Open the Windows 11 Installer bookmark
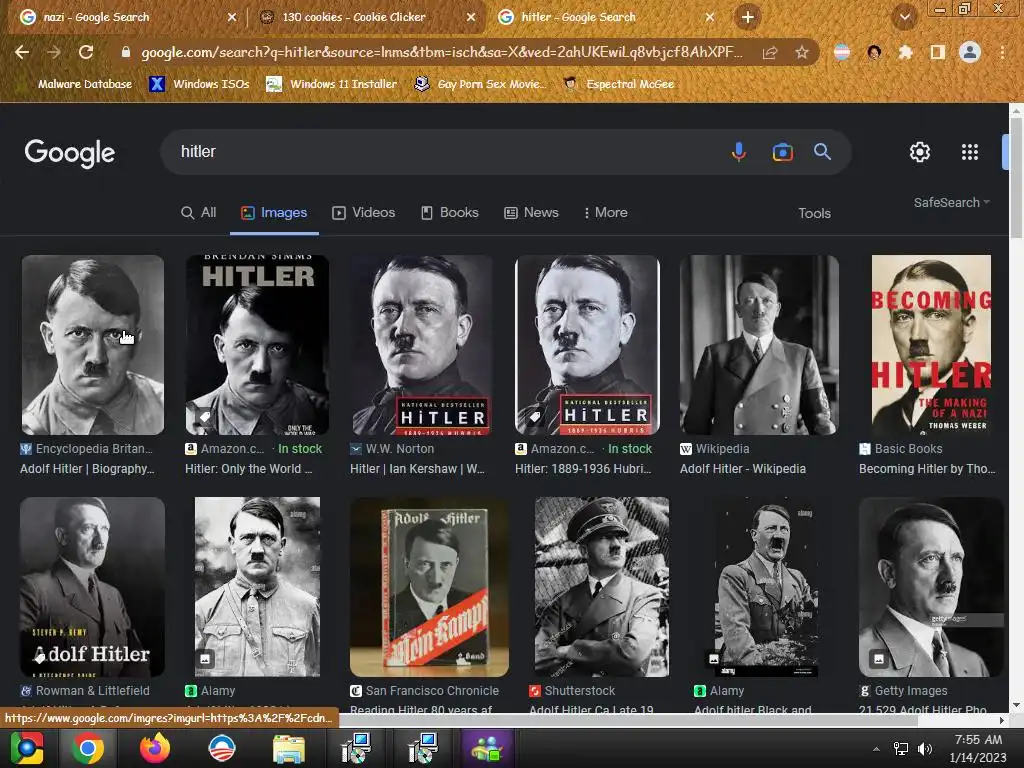Image resolution: width=1024 pixels, height=768 pixels. coord(332,84)
